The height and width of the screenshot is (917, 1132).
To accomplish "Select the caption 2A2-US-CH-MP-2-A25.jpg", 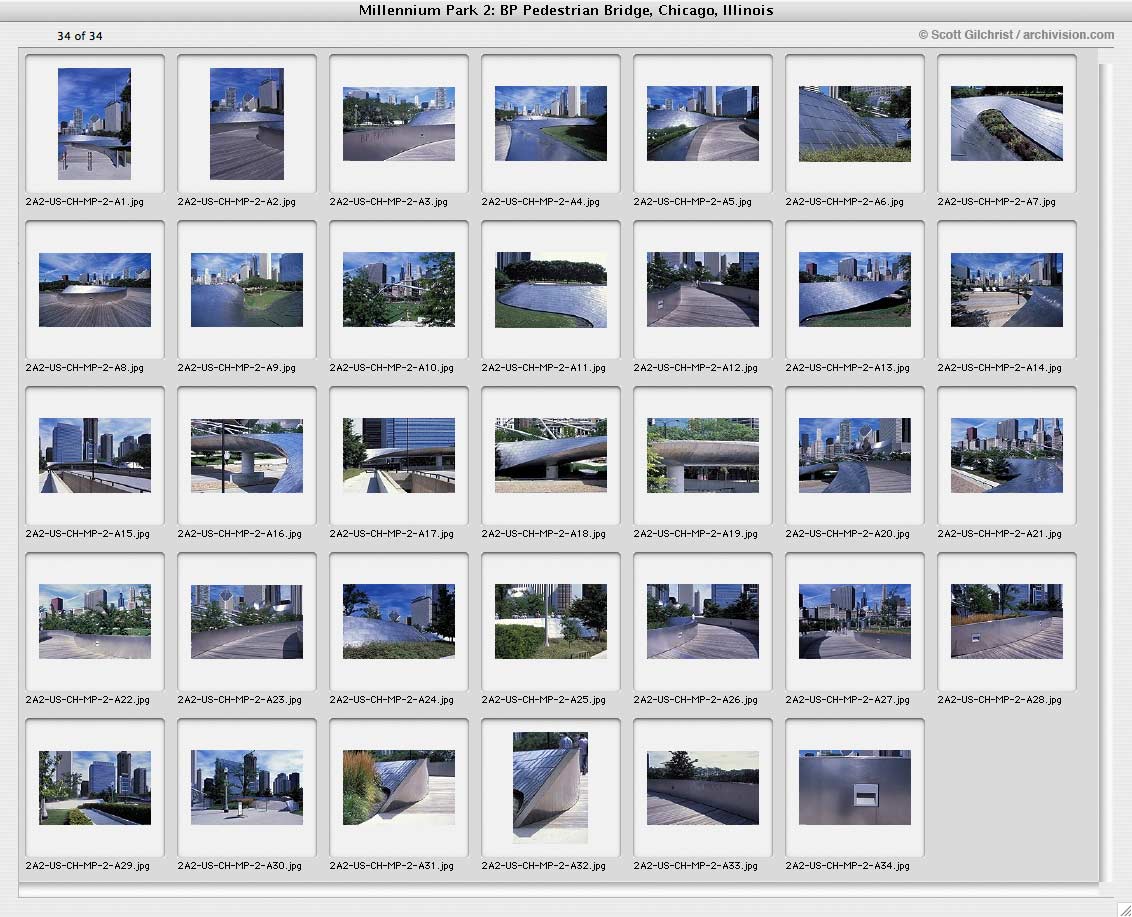I will coord(544,700).
